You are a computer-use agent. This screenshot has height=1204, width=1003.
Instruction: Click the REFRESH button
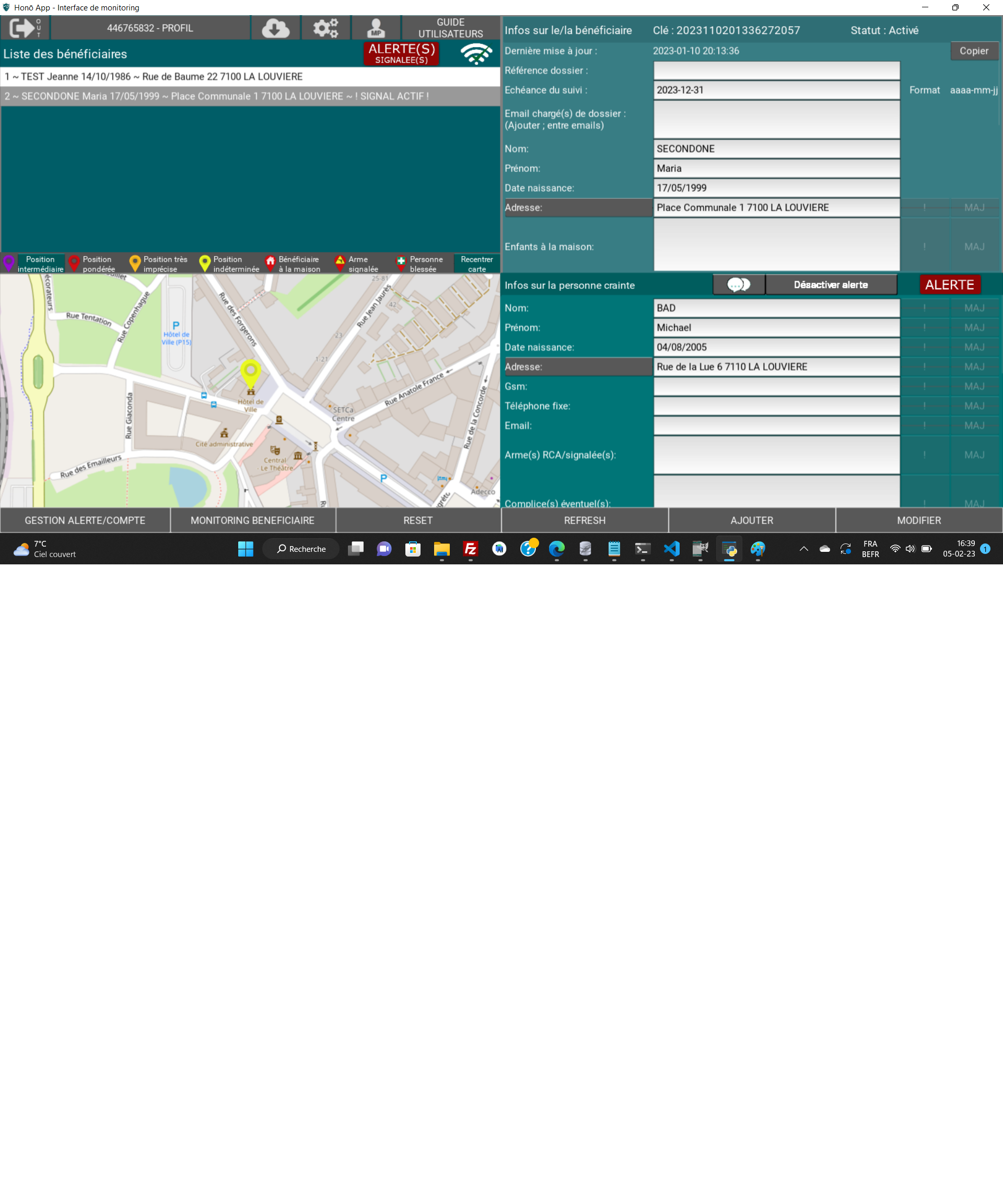coord(584,520)
